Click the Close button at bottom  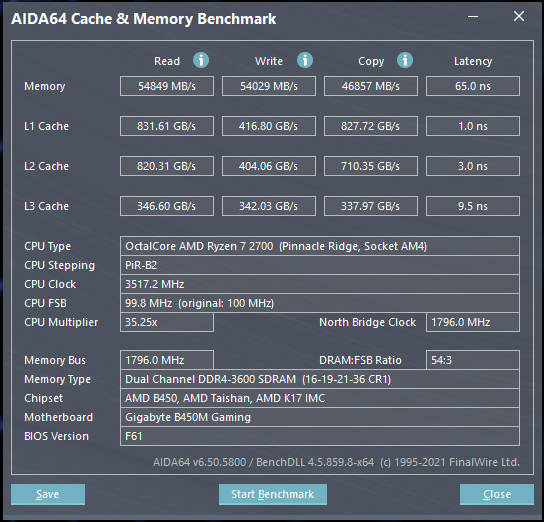tap(497, 494)
